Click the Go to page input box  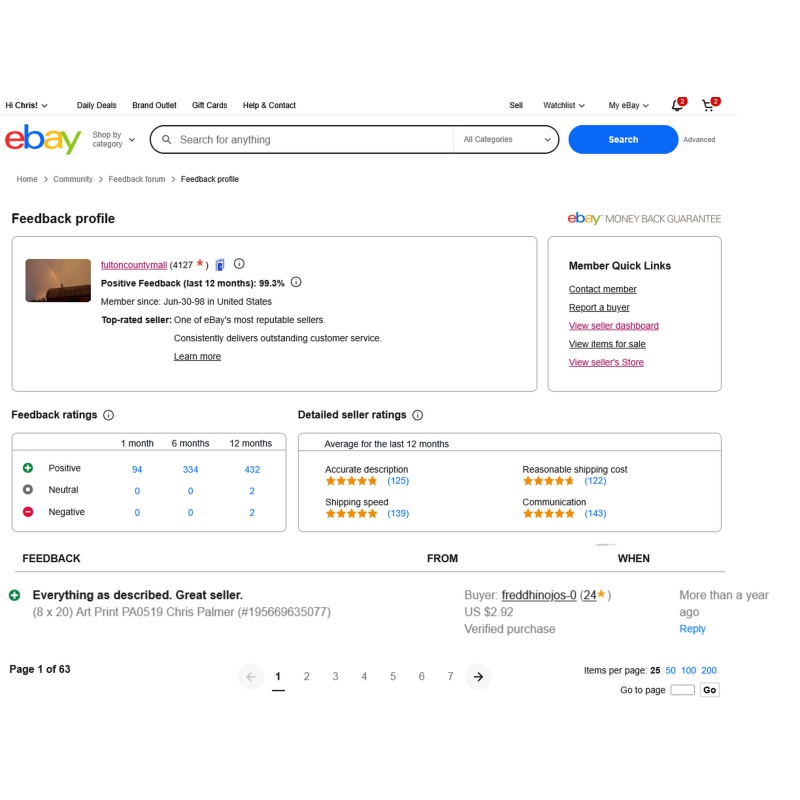(x=682, y=690)
